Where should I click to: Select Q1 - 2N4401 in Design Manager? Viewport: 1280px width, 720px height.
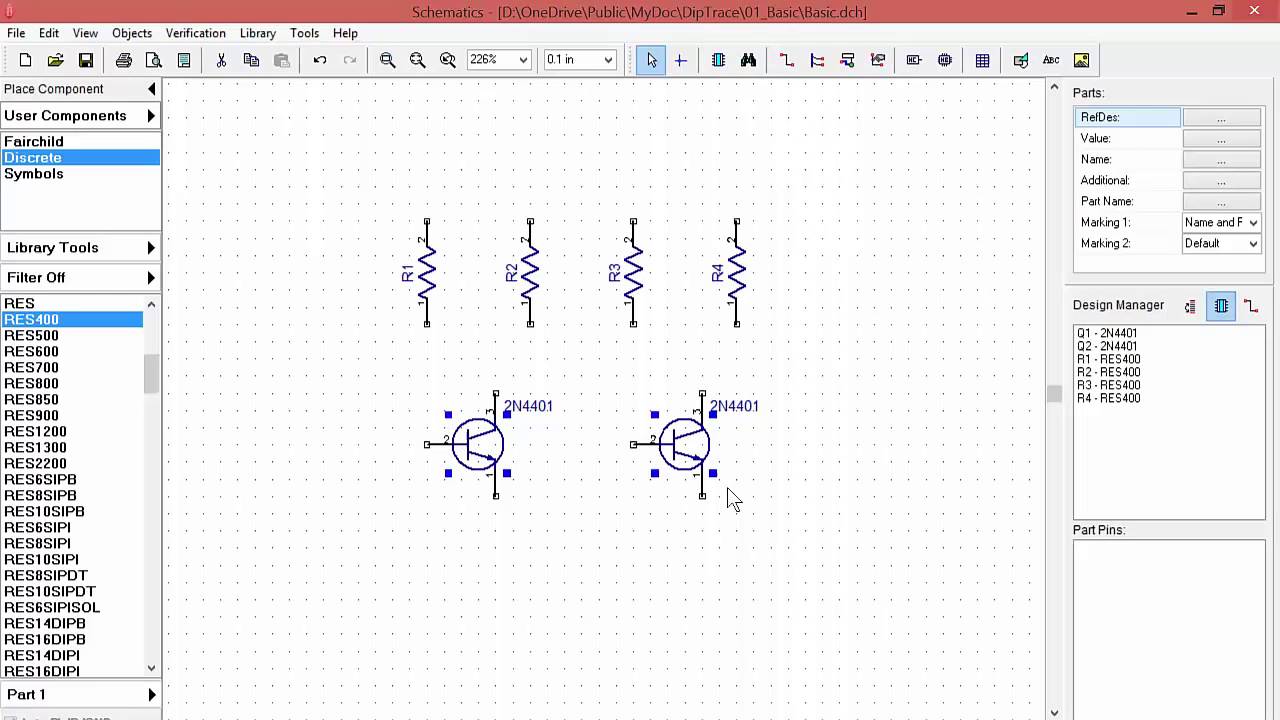click(1107, 333)
